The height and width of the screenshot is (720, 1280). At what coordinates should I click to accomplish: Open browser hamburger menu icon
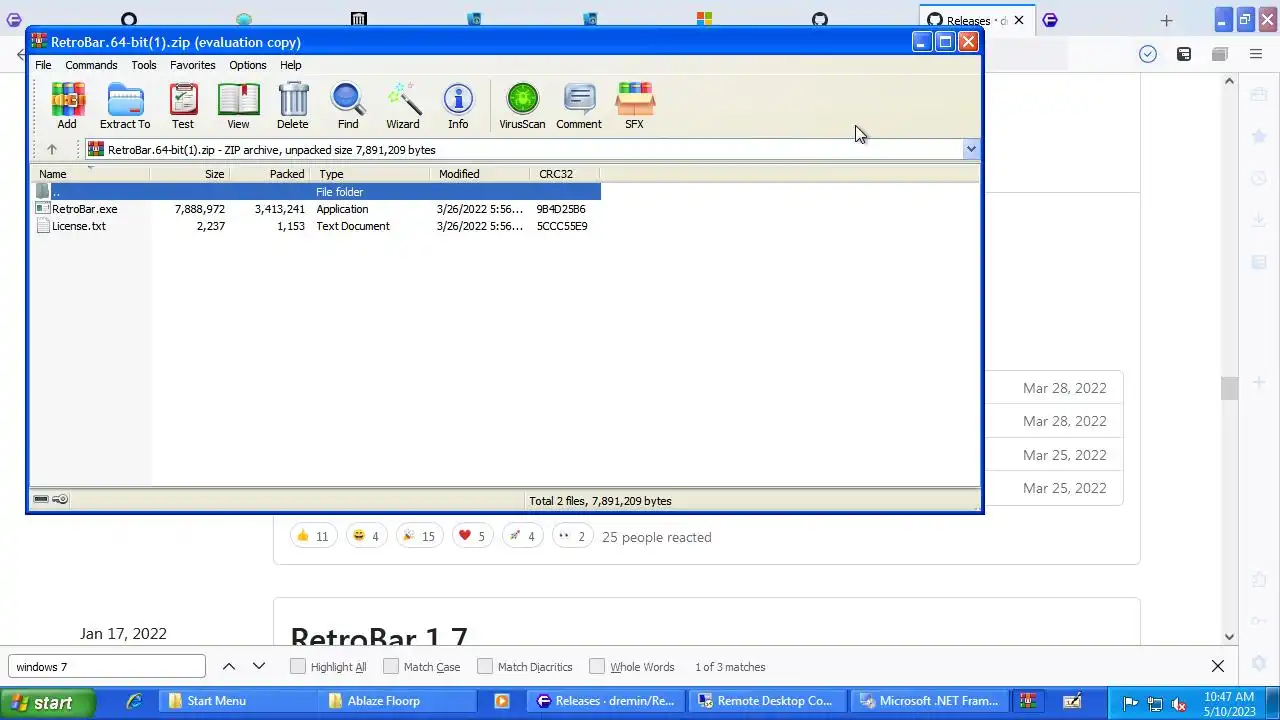click(x=1256, y=54)
